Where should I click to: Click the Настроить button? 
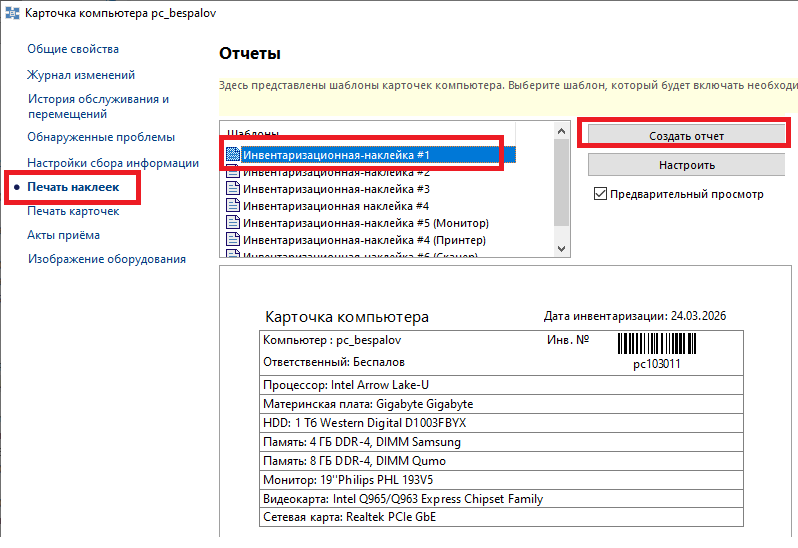(686, 165)
